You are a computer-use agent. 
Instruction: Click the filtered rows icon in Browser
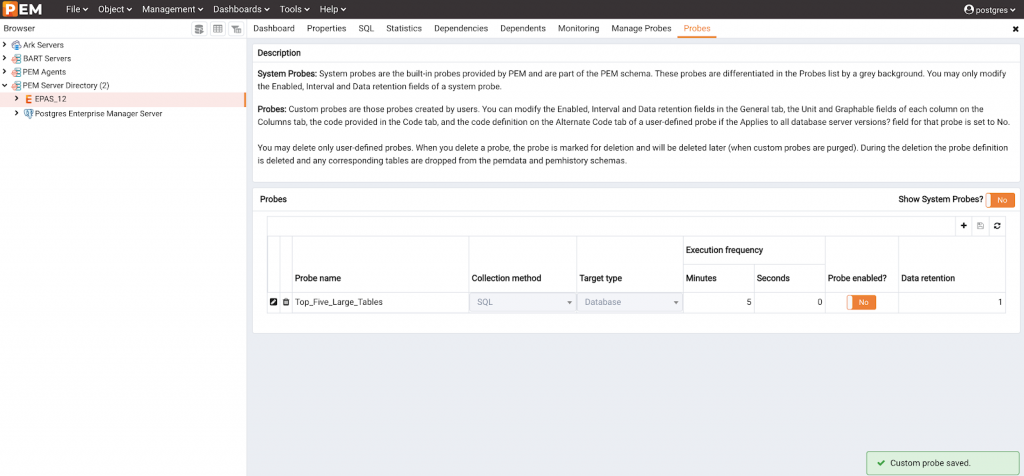tap(236, 29)
